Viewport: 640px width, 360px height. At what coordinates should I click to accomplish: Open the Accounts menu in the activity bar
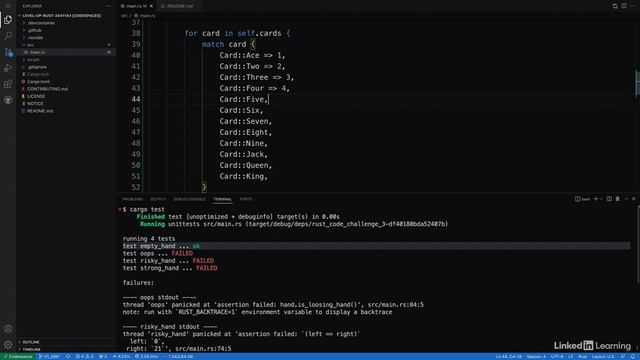pos(8,329)
